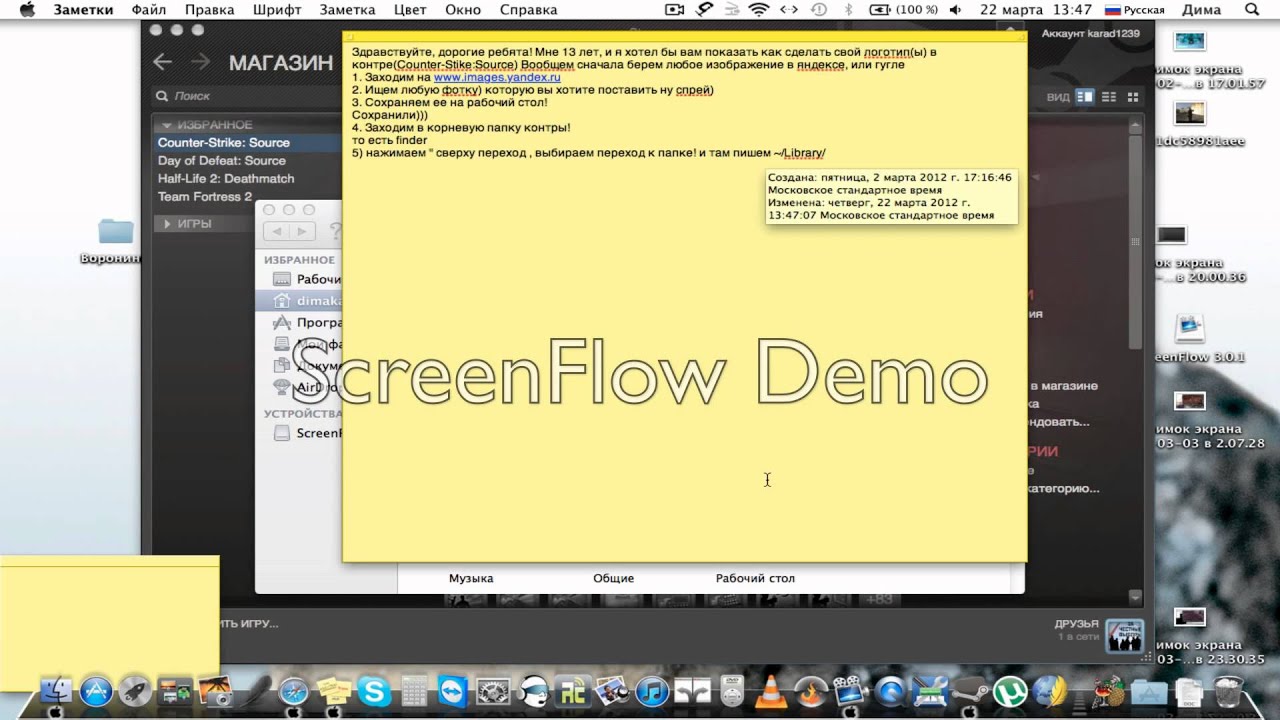The height and width of the screenshot is (720, 1280).
Task: Open the Русская input language menu
Action: [x=1134, y=9]
